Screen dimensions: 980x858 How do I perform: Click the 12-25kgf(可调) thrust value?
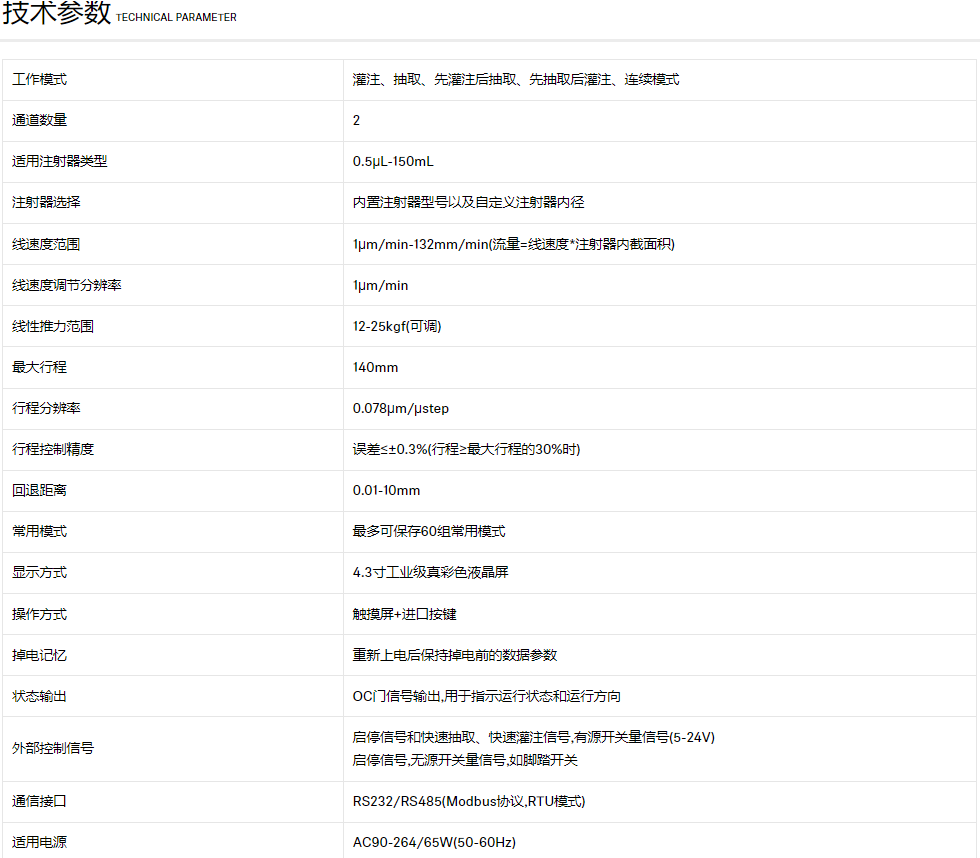coord(397,326)
